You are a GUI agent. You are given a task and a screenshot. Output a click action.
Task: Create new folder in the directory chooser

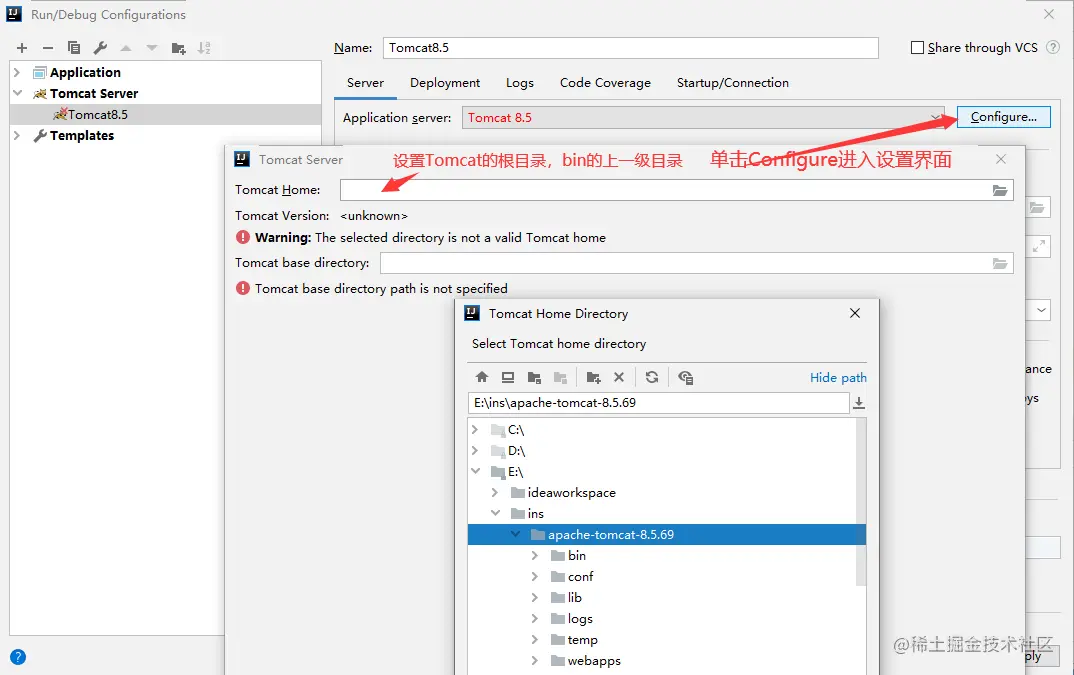(x=593, y=377)
